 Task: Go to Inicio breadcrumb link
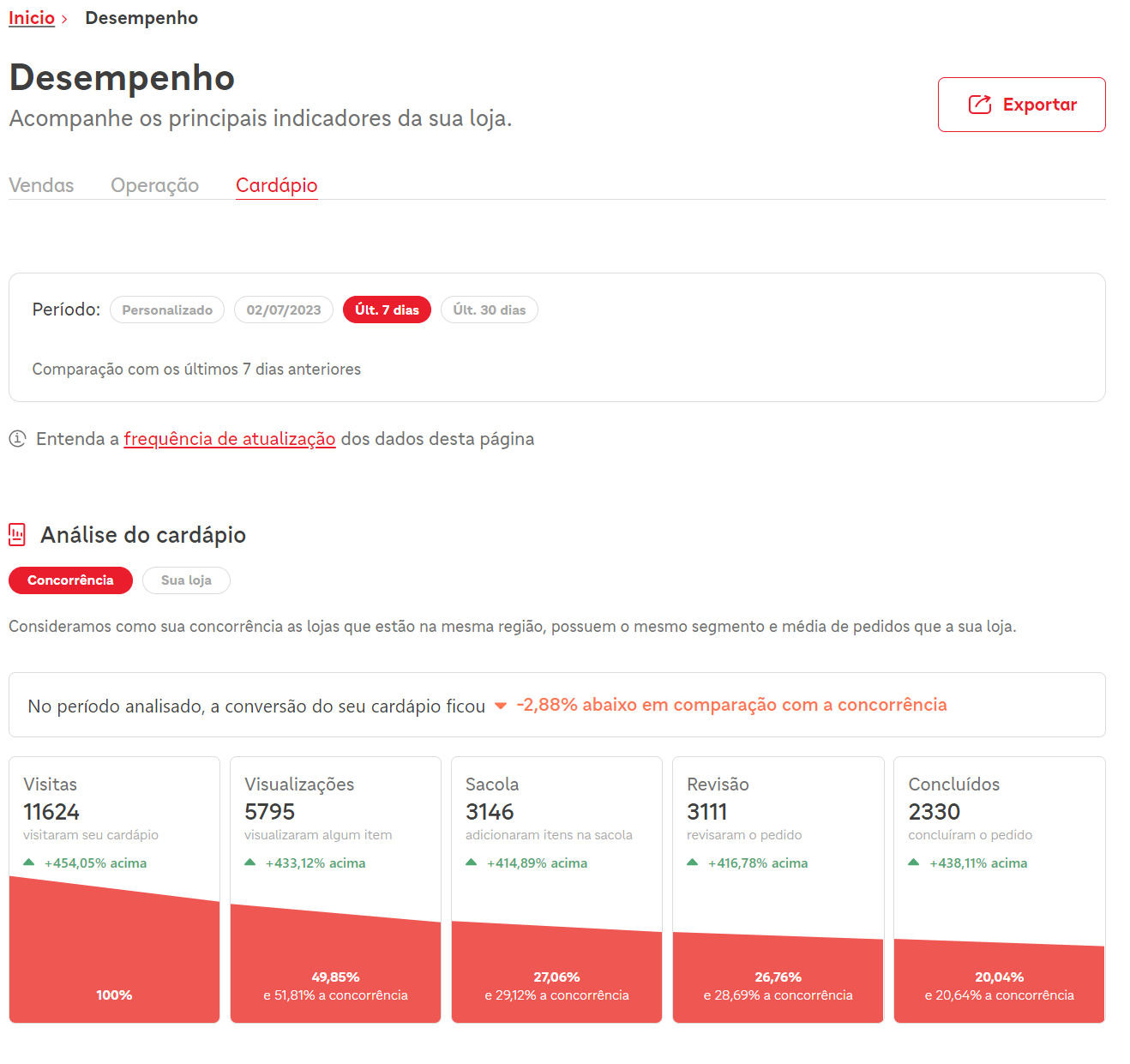(32, 18)
